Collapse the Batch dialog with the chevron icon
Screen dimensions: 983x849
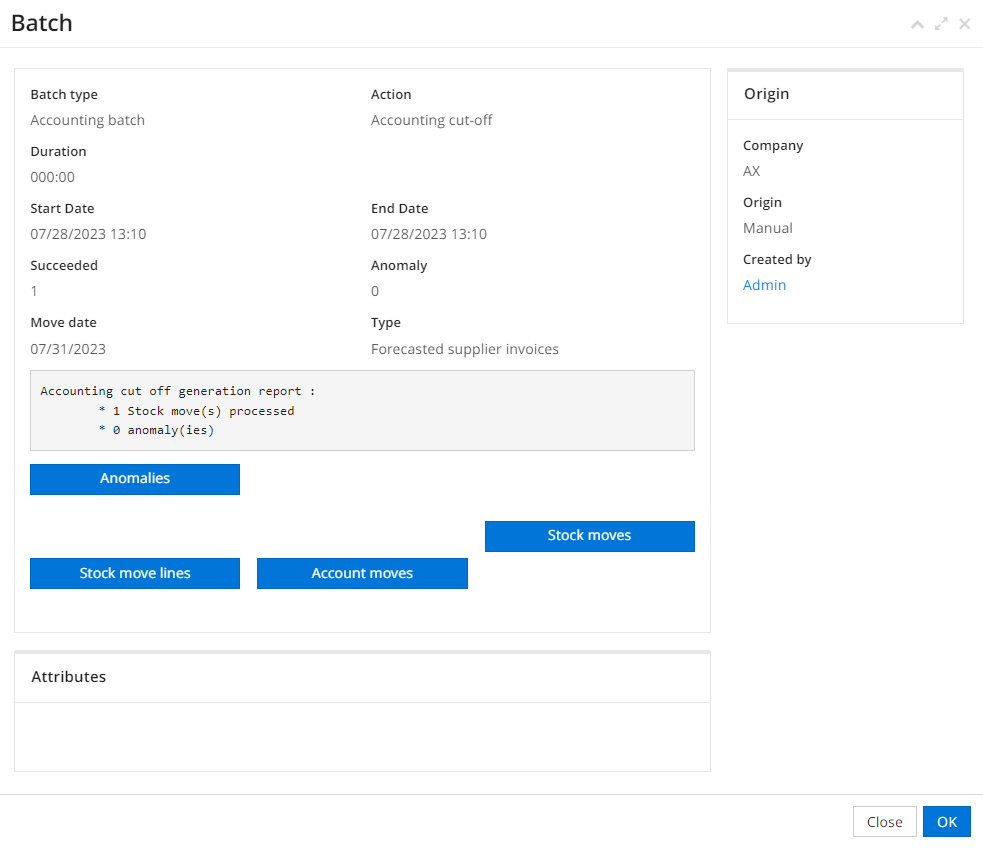click(917, 24)
